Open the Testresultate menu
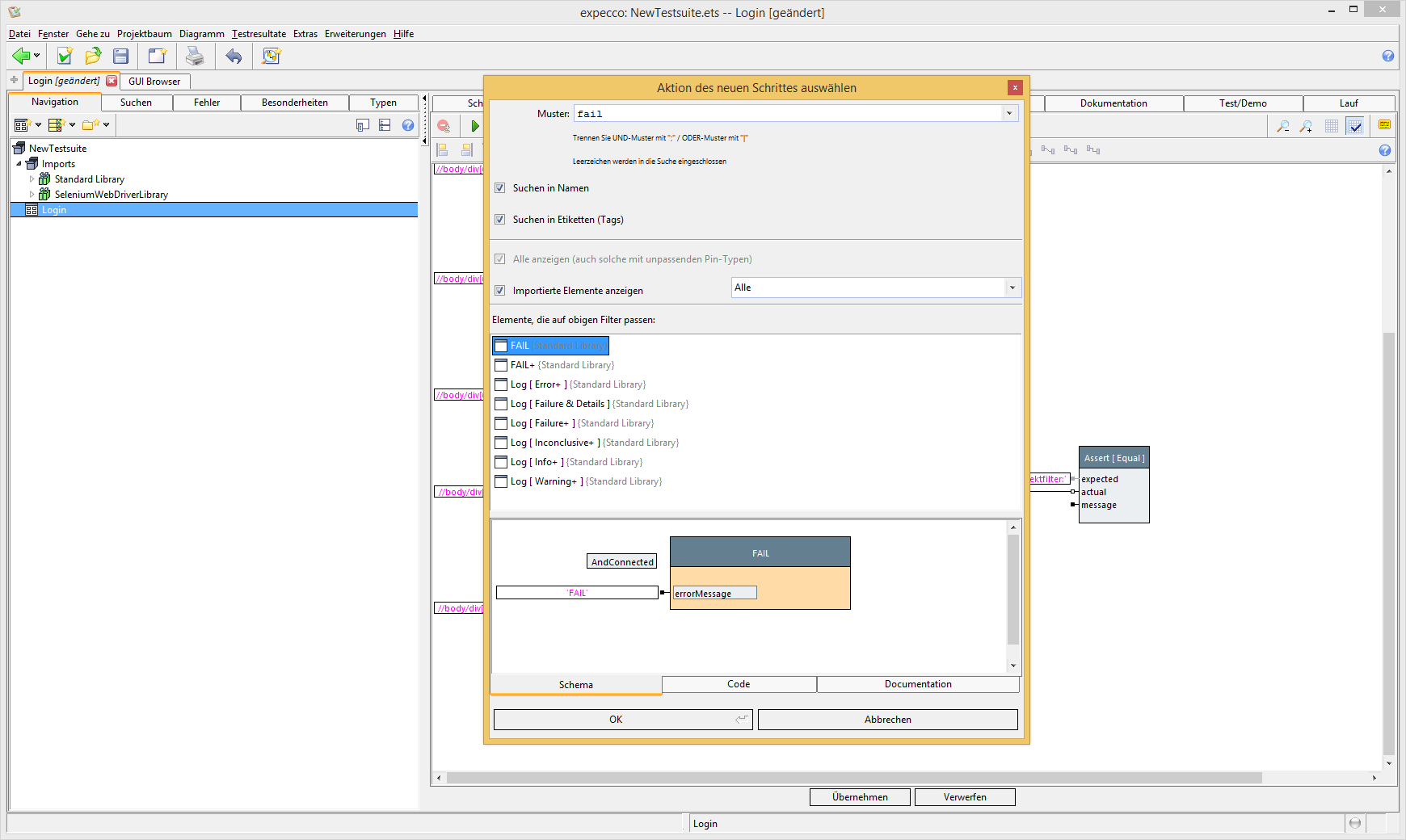This screenshot has height=840, width=1406. [259, 34]
